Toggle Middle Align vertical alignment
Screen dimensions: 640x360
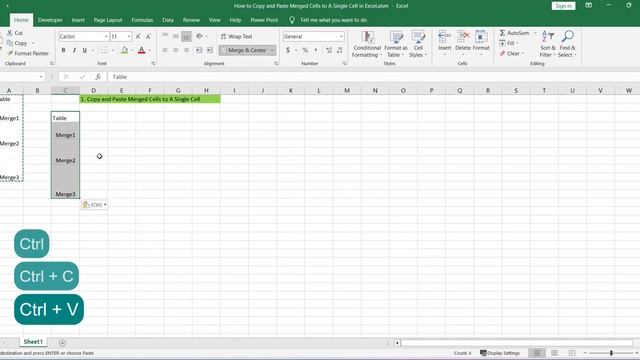176,36
